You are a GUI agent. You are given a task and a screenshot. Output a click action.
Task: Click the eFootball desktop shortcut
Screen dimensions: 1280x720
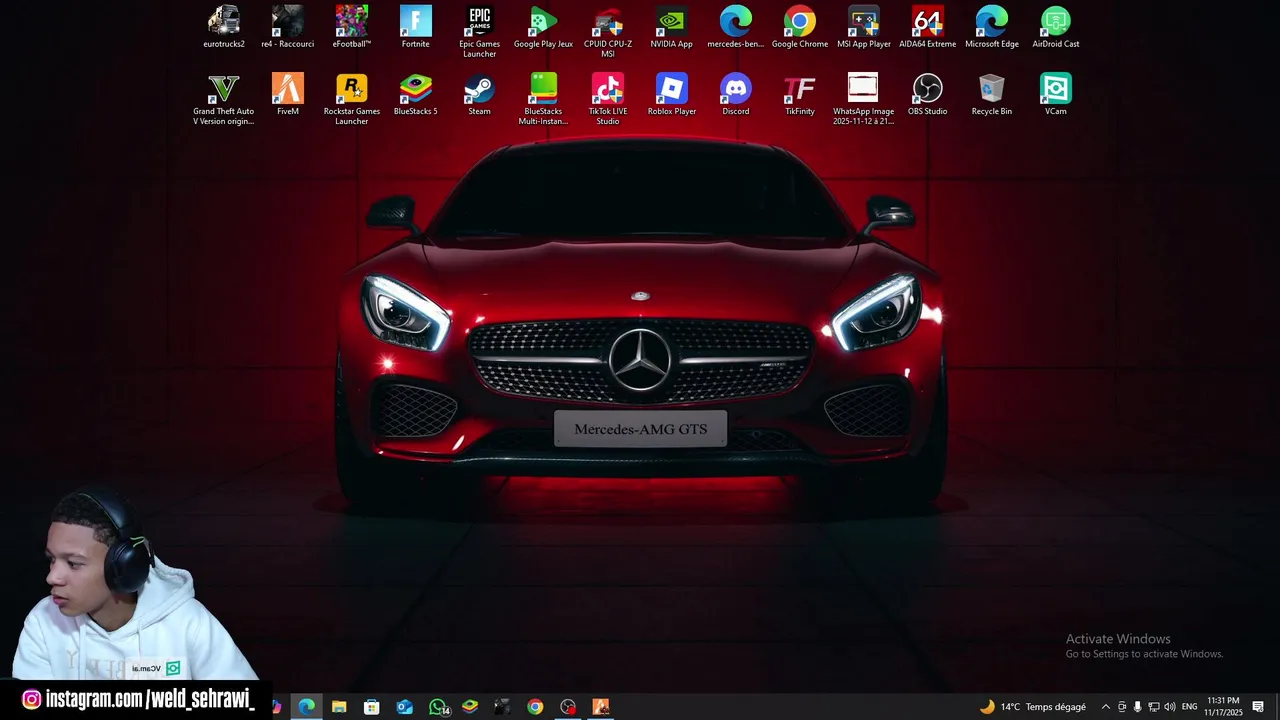352,27
